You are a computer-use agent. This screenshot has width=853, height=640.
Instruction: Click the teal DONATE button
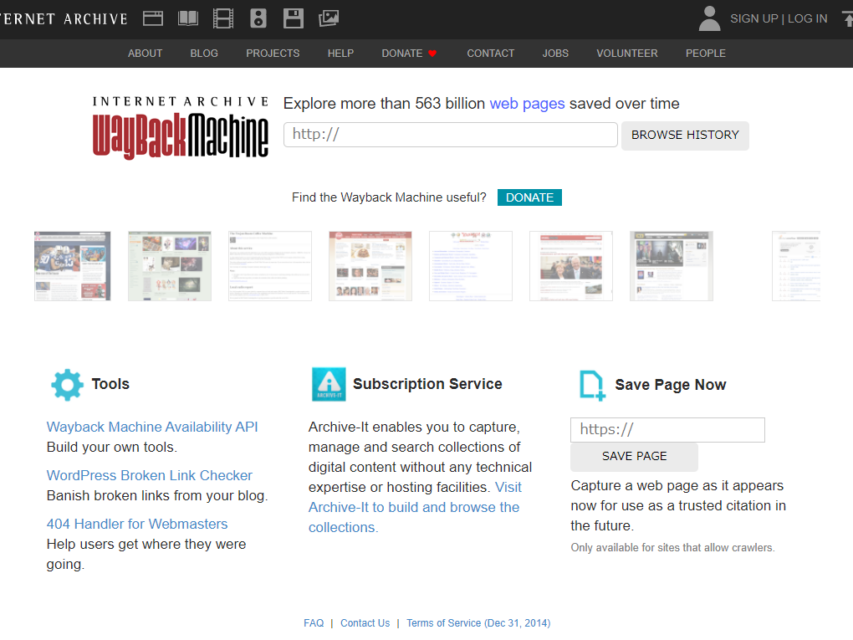(529, 198)
